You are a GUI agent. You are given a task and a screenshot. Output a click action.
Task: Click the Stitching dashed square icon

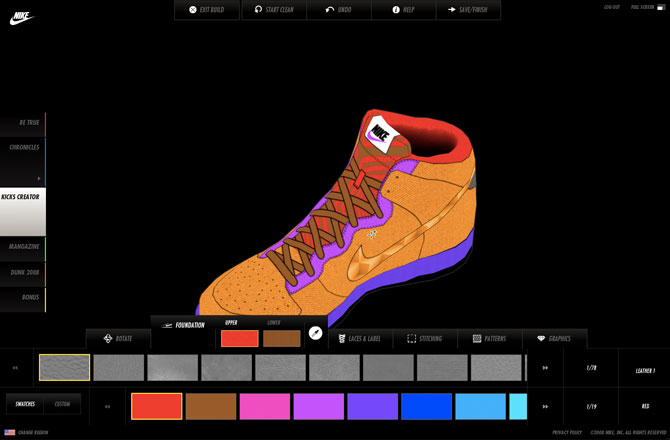pos(411,338)
